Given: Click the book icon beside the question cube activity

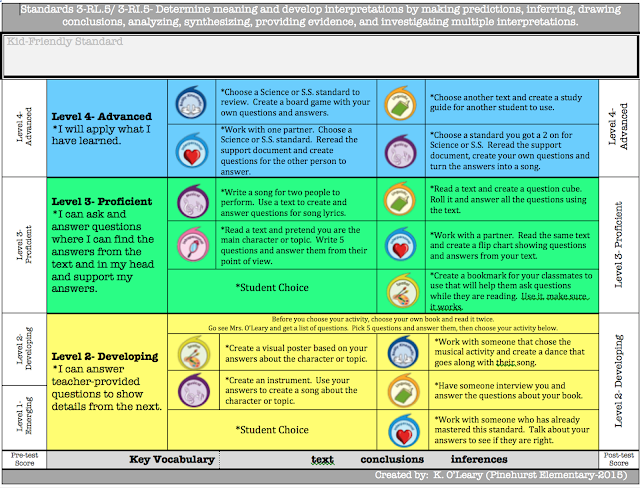Looking at the screenshot, I should coord(400,199).
